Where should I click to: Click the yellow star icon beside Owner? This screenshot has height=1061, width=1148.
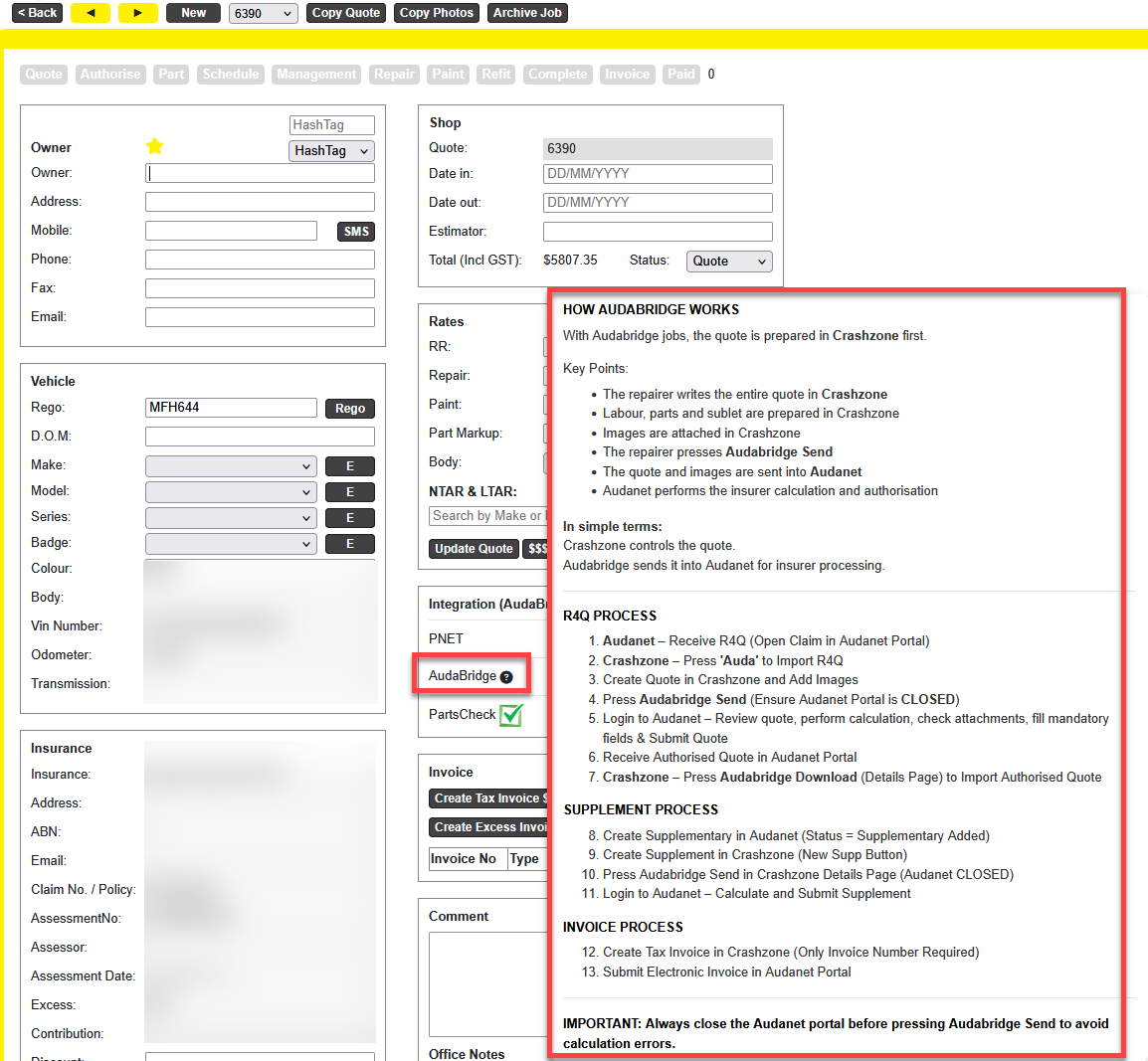click(x=155, y=147)
